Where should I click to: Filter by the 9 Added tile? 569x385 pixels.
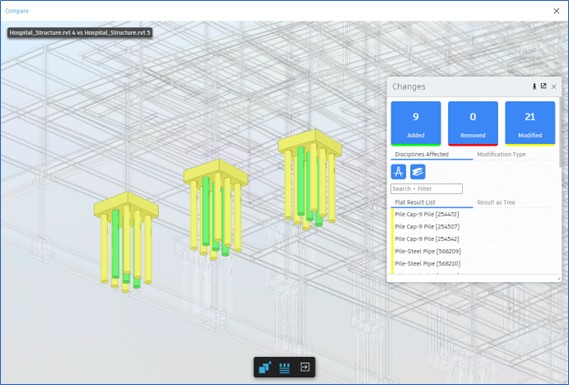click(416, 123)
